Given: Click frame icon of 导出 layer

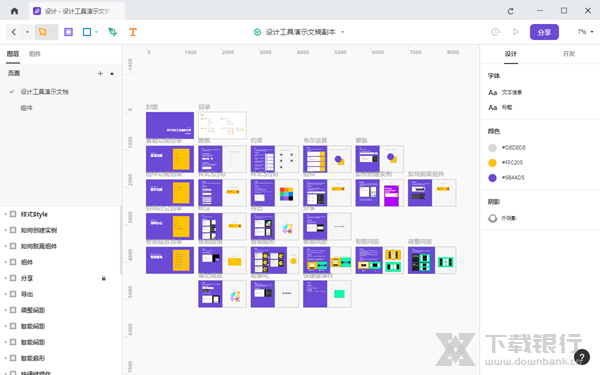Looking at the screenshot, I should click(x=13, y=294).
